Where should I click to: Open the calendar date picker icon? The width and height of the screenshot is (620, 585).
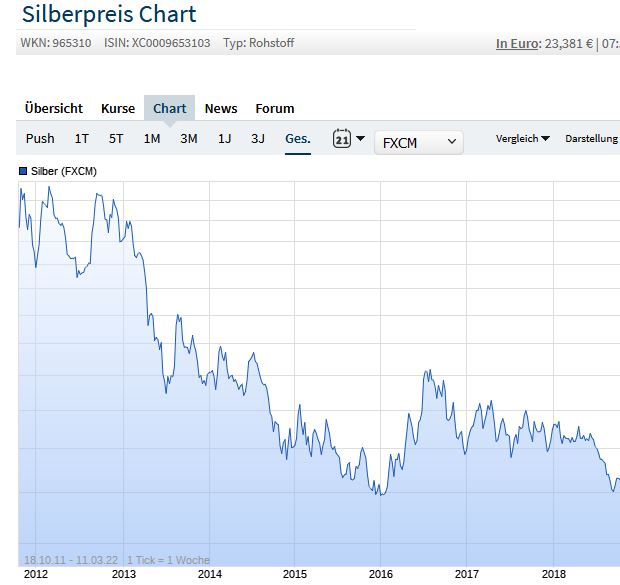pyautogui.click(x=342, y=139)
